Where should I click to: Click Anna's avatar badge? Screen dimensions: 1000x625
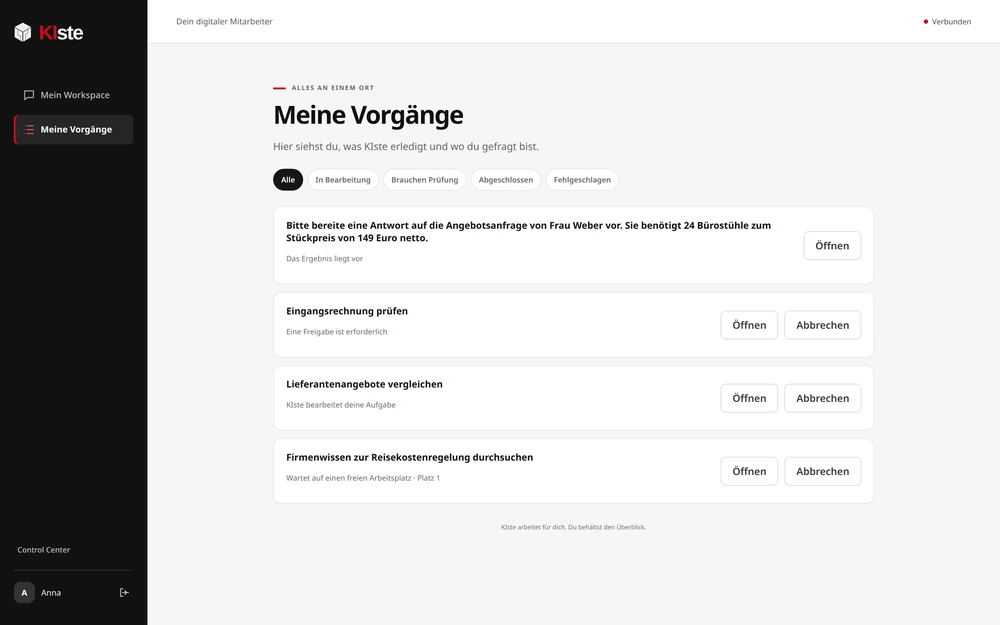[x=24, y=592]
